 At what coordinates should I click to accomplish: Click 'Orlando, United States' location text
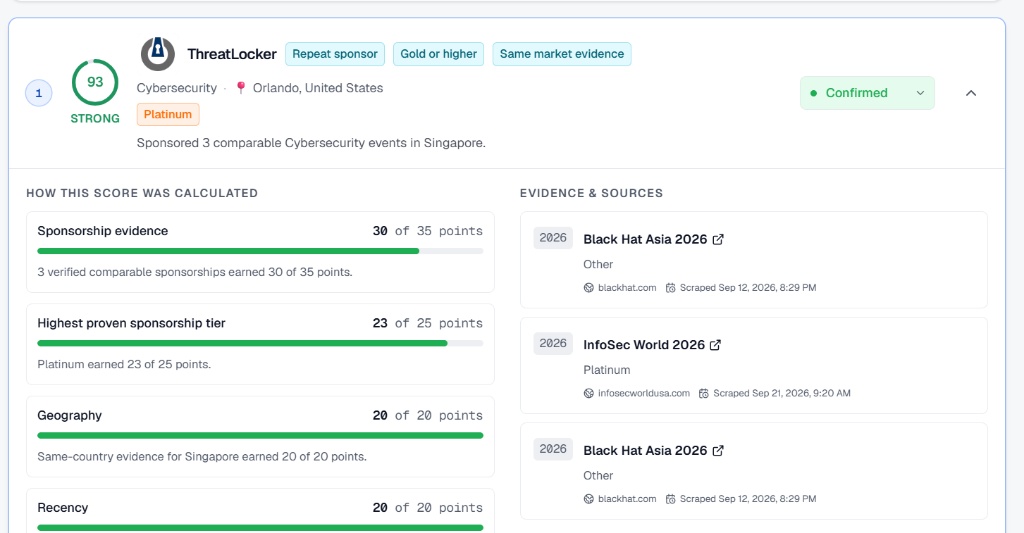318,88
